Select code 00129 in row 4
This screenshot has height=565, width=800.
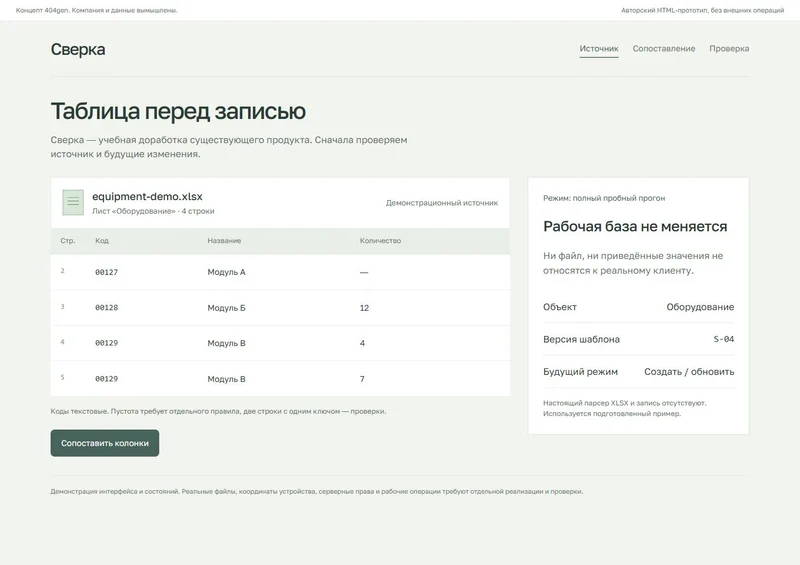106,343
